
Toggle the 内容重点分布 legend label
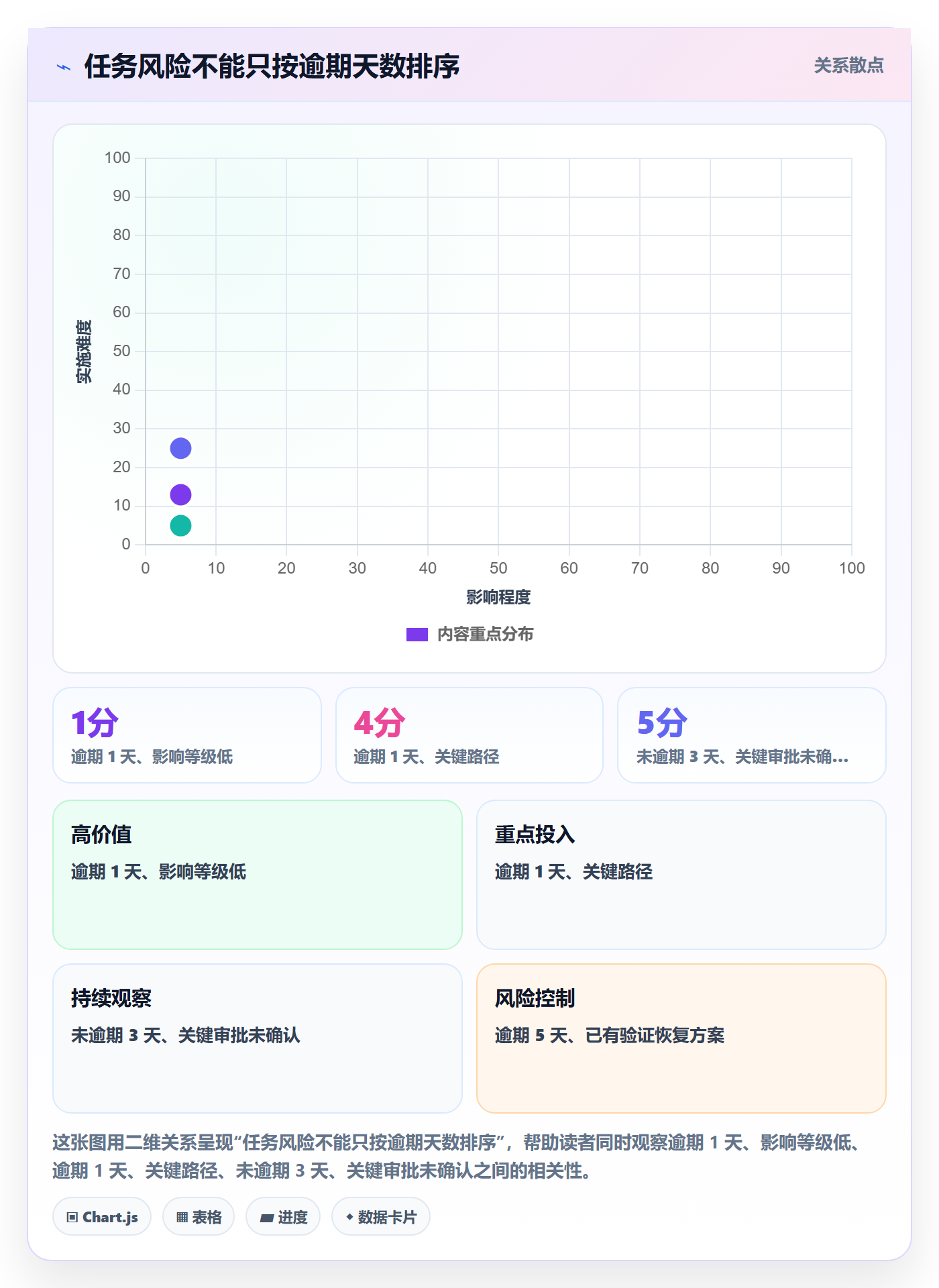point(485,634)
